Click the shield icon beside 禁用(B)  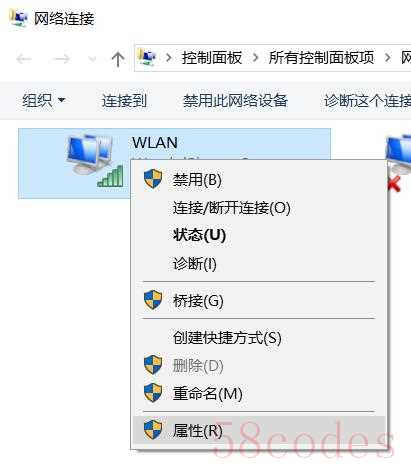153,179
